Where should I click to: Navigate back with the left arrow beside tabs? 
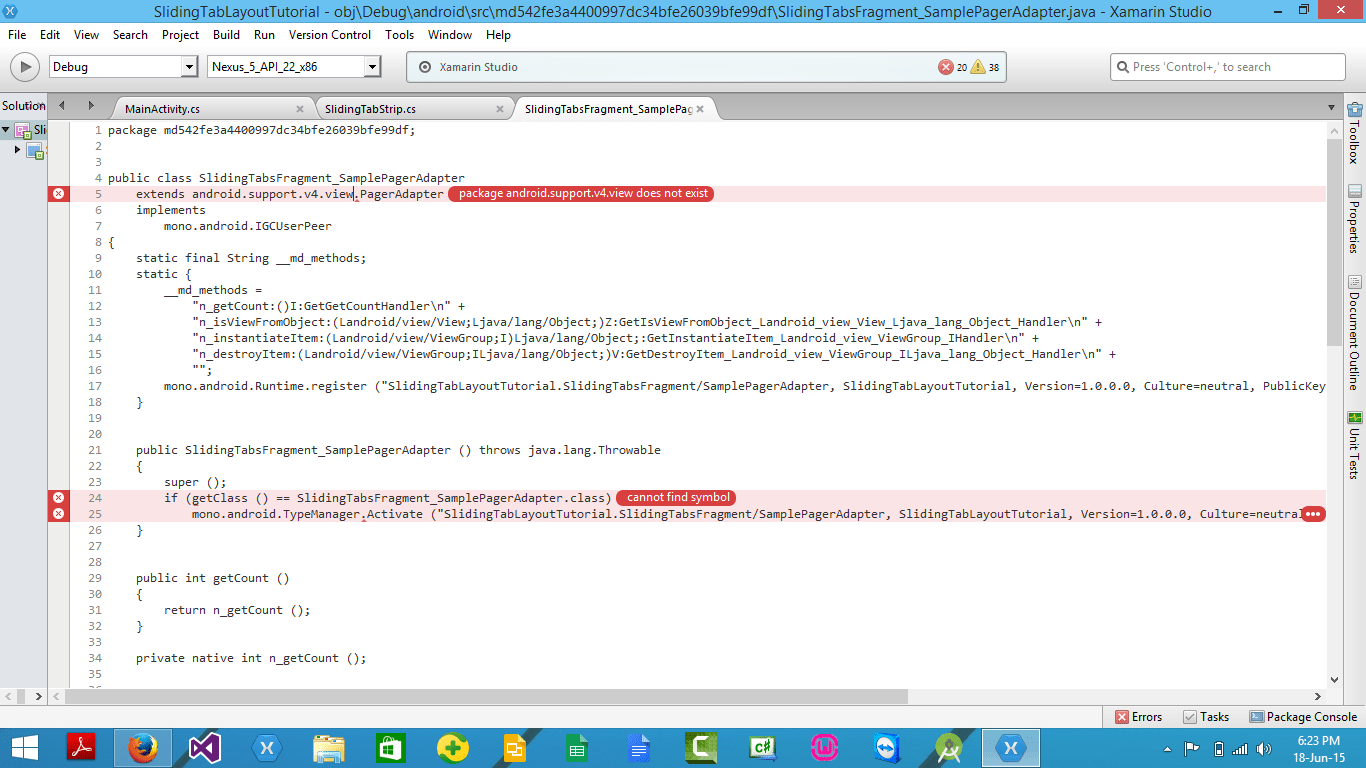click(x=62, y=106)
